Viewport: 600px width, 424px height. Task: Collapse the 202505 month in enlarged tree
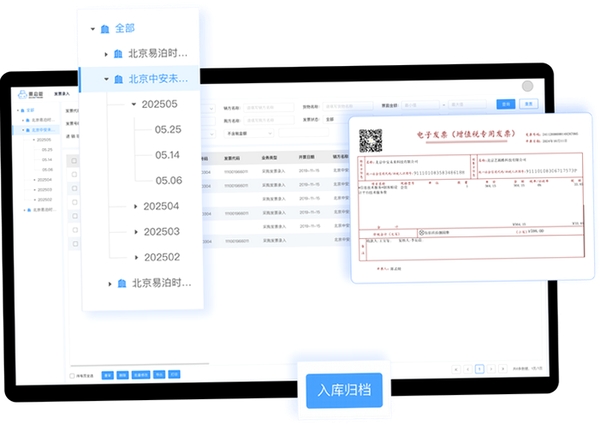[134, 104]
